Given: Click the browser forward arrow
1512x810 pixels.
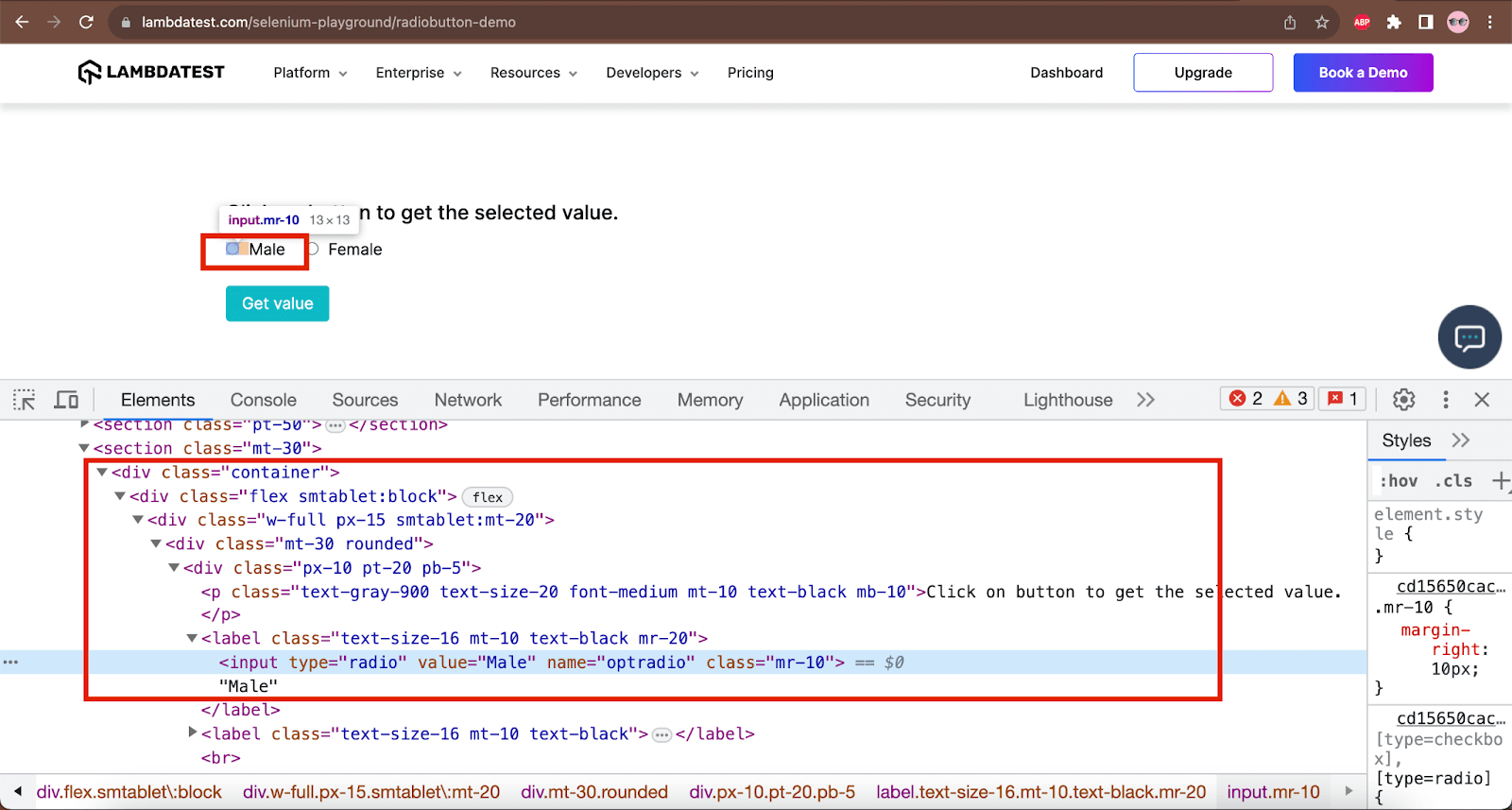Looking at the screenshot, I should [x=54, y=22].
